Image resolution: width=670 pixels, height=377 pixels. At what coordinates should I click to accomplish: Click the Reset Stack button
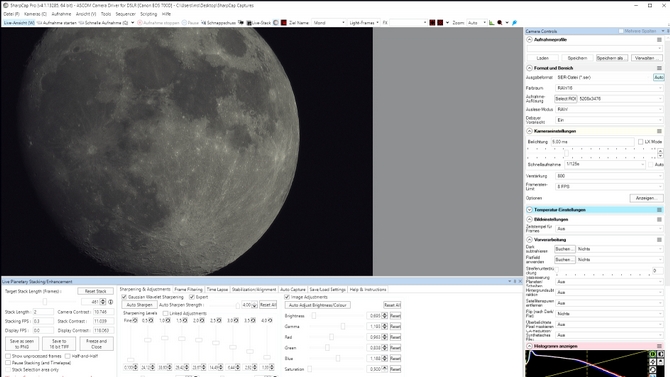coord(95,291)
